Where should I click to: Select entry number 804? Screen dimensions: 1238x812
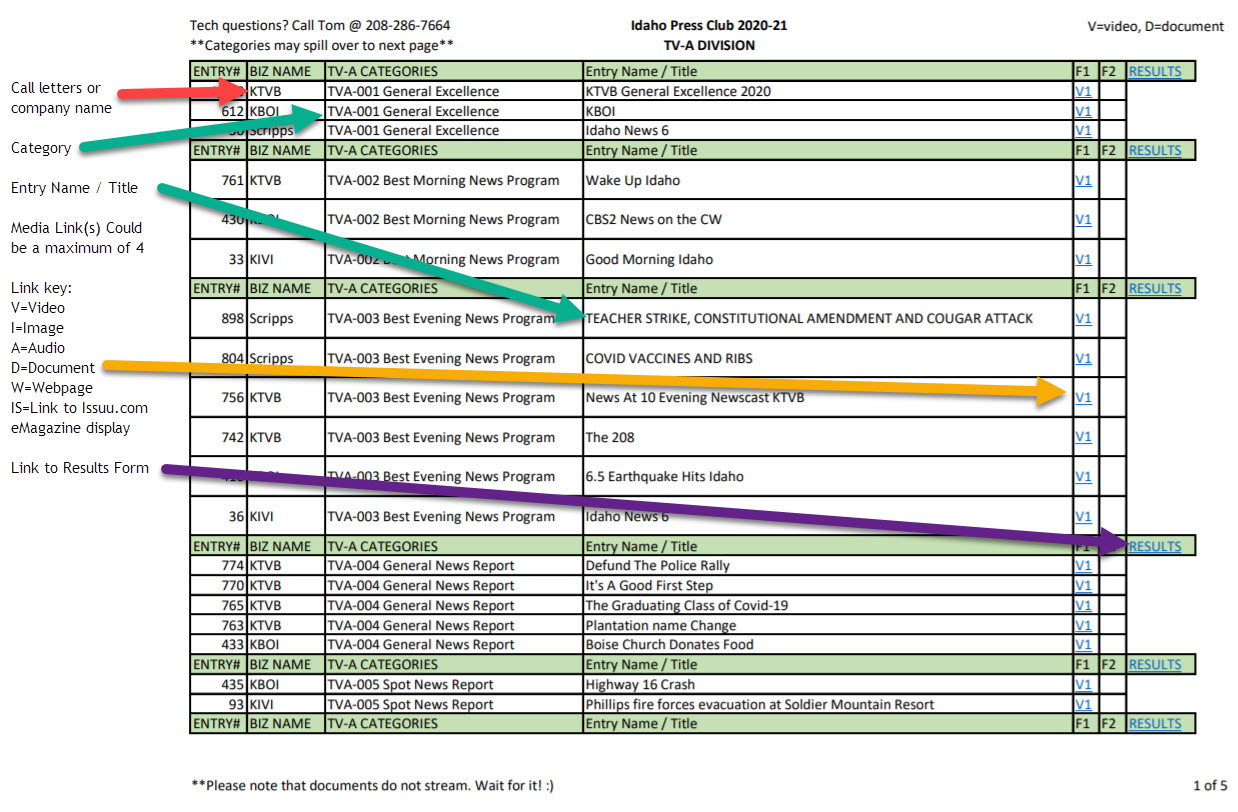click(x=232, y=358)
